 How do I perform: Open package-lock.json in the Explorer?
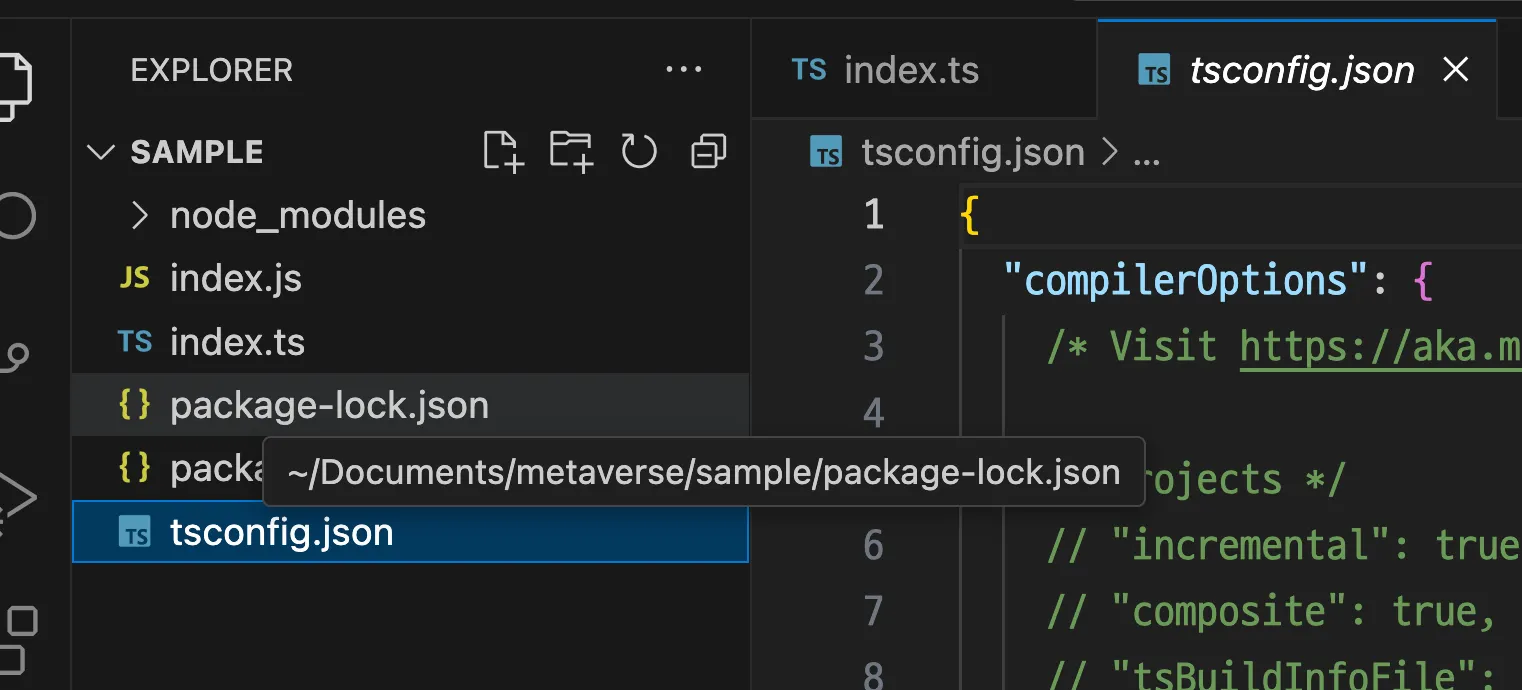(x=329, y=406)
